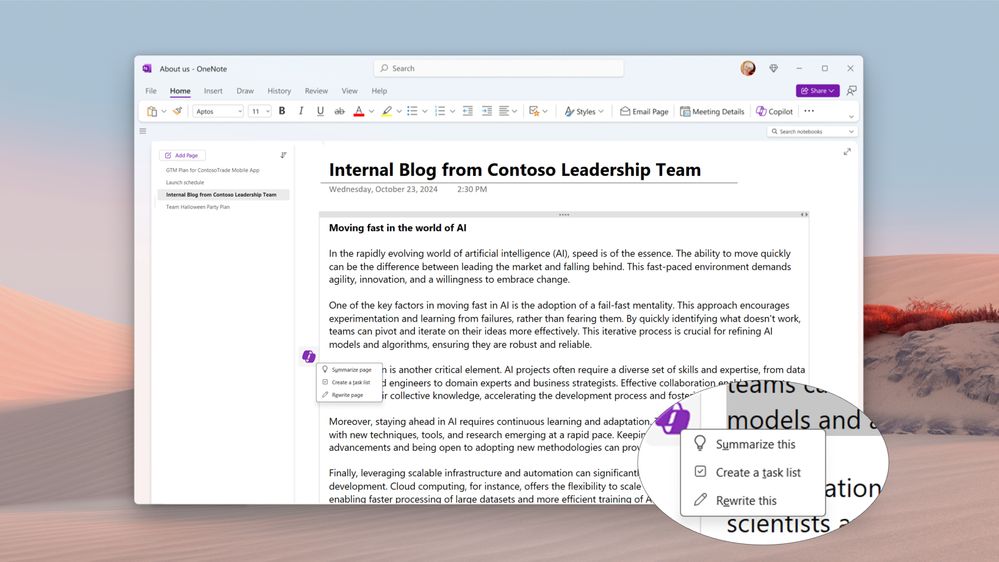The height and width of the screenshot is (562, 999).
Task: Expand the bullet list style dropdown
Action: pyautogui.click(x=424, y=112)
